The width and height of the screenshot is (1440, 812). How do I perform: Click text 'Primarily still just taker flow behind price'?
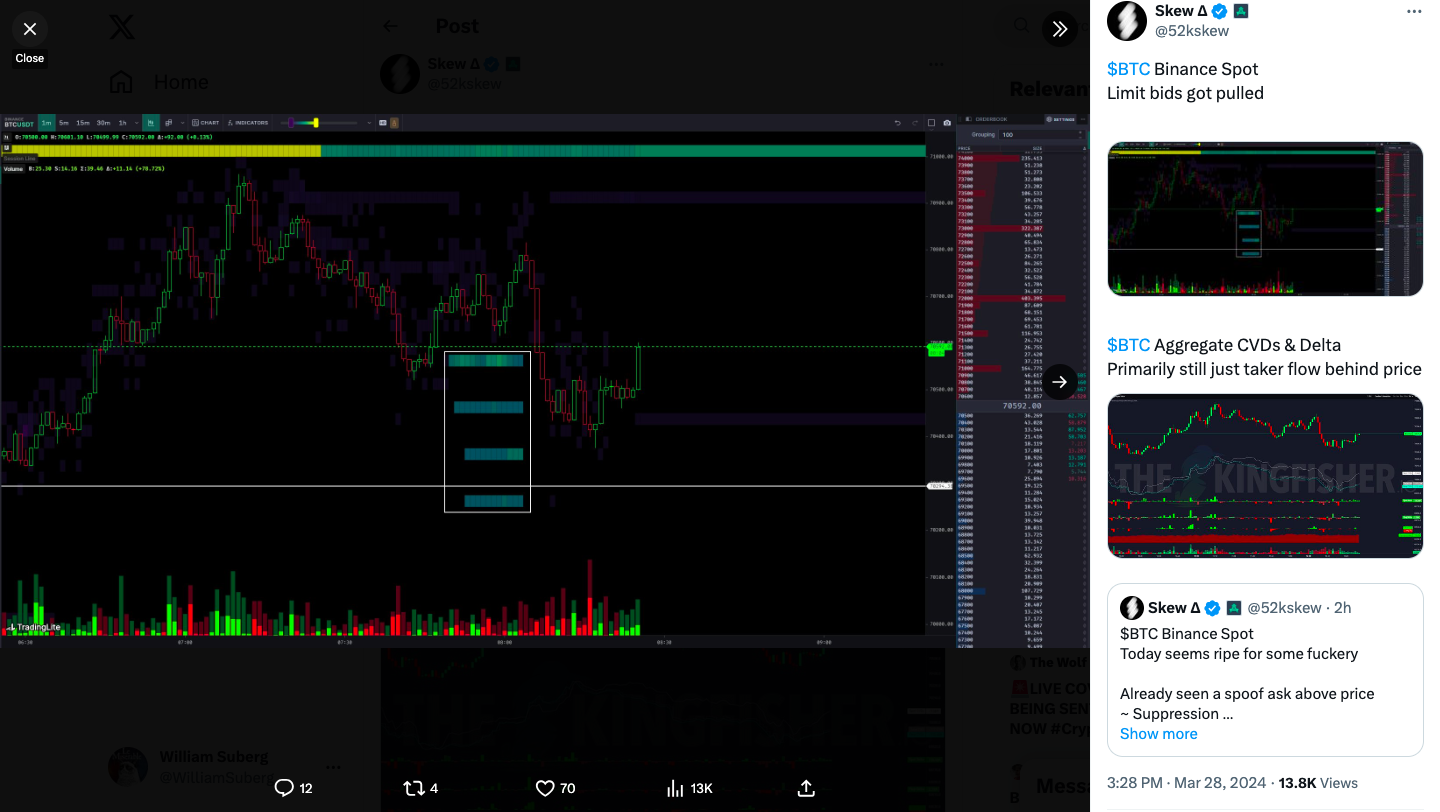[1264, 369]
